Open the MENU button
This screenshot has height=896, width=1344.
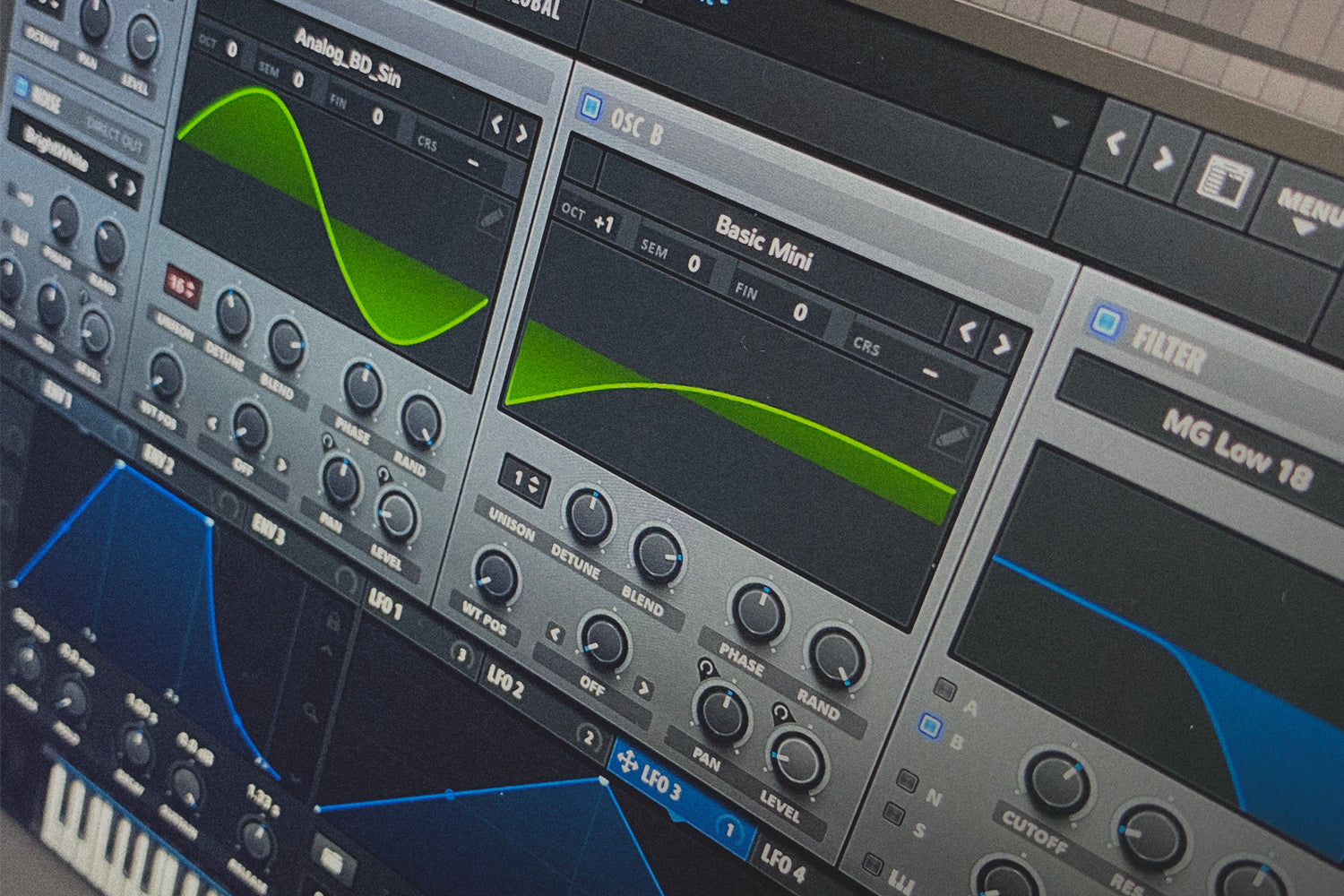(1310, 211)
